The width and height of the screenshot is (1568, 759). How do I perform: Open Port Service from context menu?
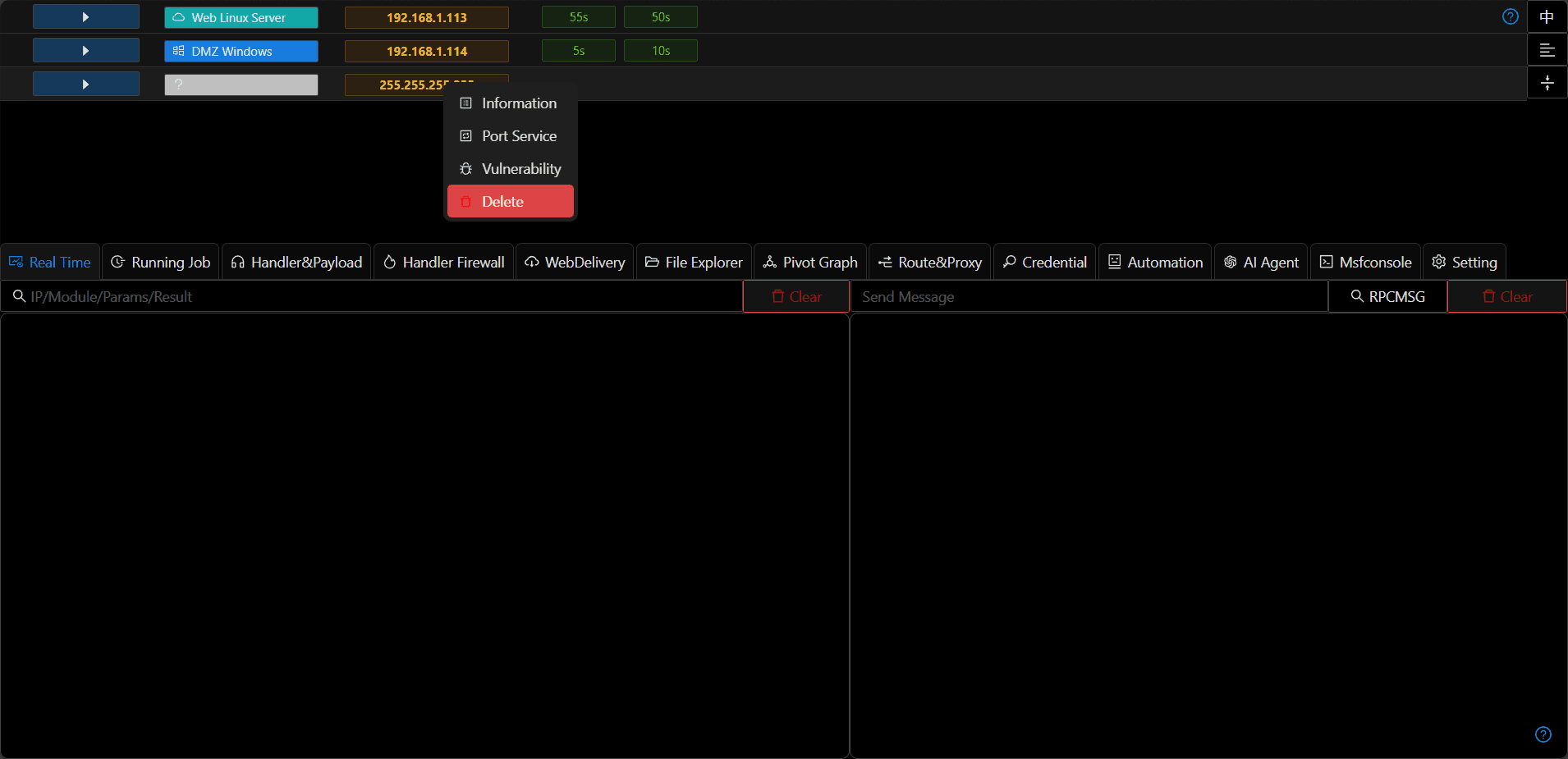tap(510, 135)
